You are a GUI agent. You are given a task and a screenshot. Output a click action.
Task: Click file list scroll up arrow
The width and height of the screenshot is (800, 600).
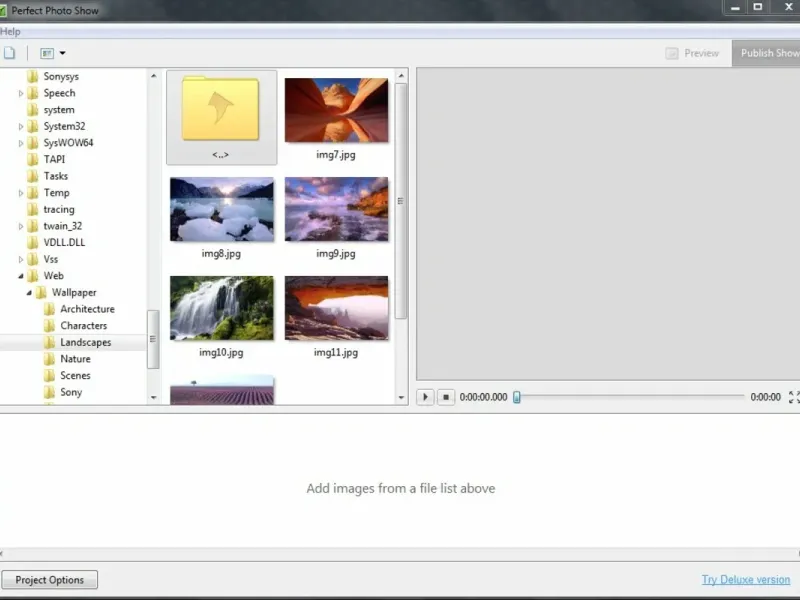[401, 76]
